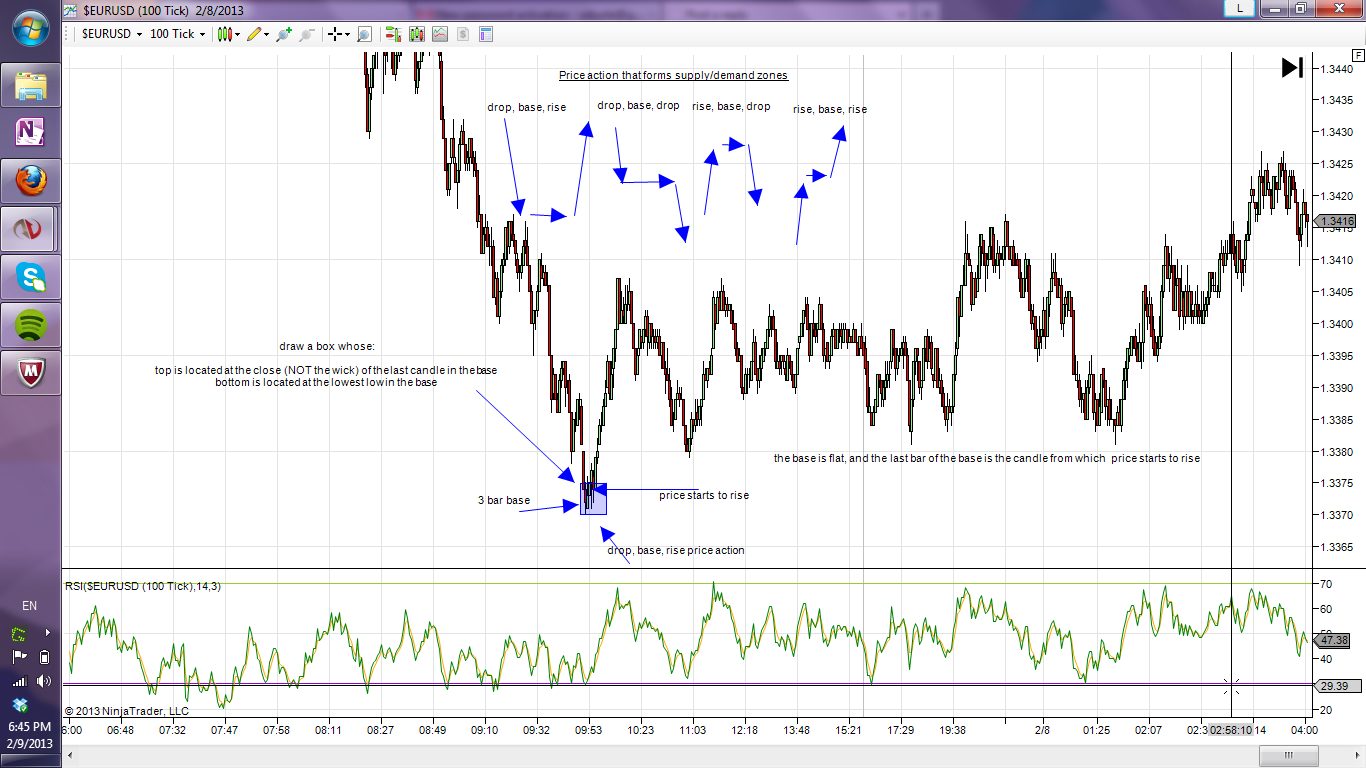Image resolution: width=1366 pixels, height=768 pixels.
Task: Toggle the L link button in title bar
Action: pos(1240,8)
